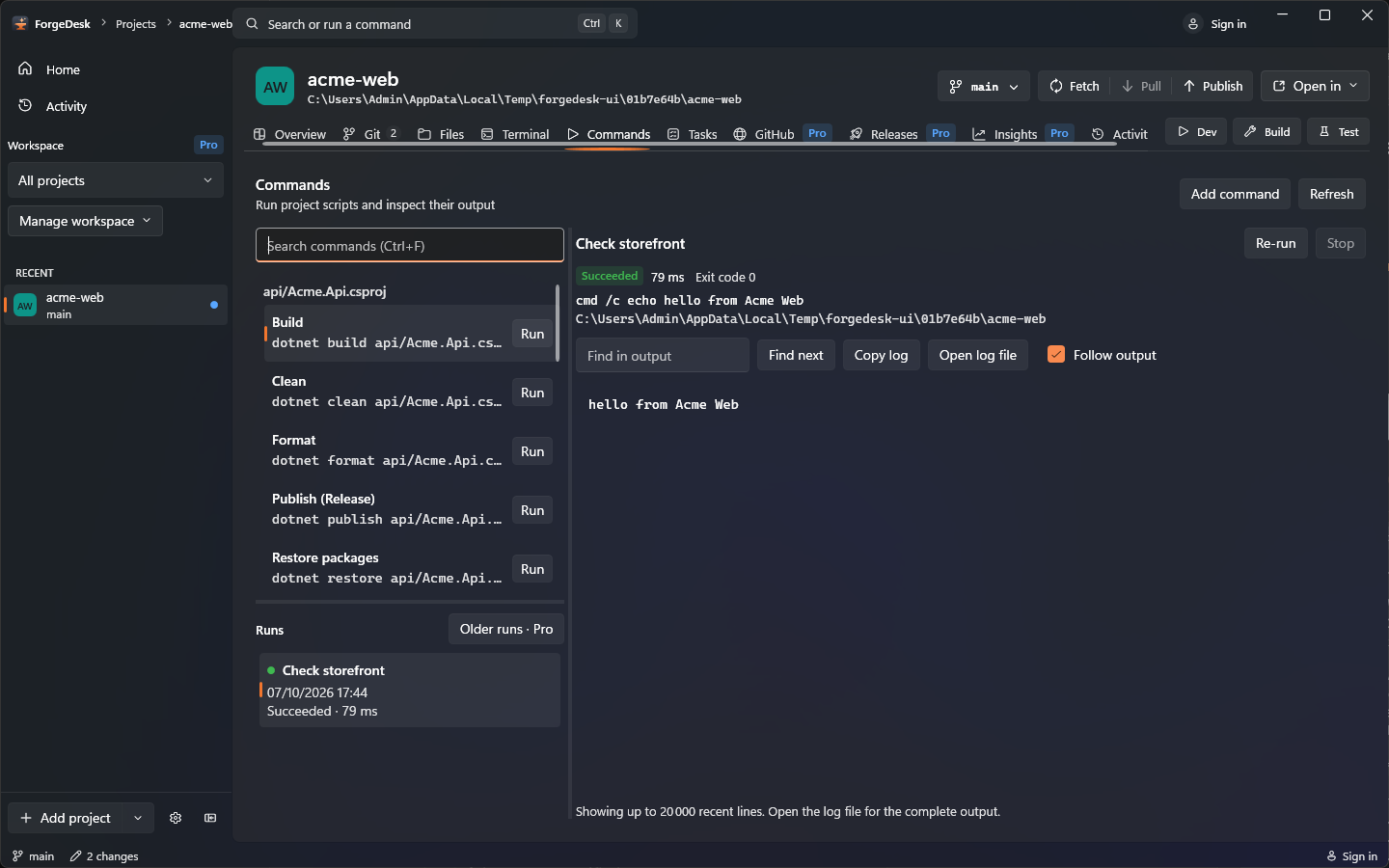Screen dimensions: 1389x868
Task: Click the Re-run button
Action: pos(1275,243)
